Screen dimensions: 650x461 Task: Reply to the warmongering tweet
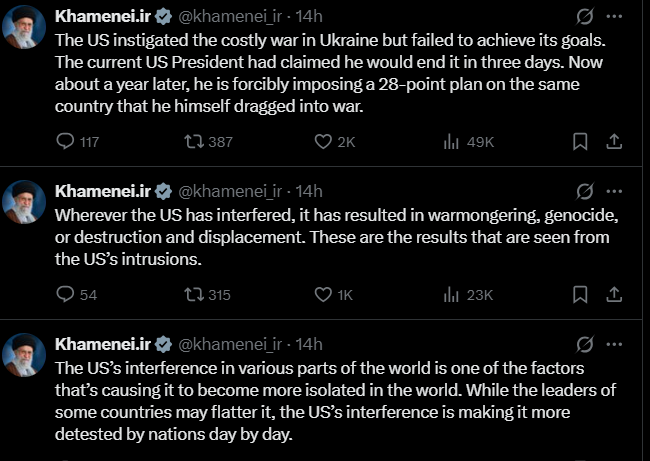67,294
